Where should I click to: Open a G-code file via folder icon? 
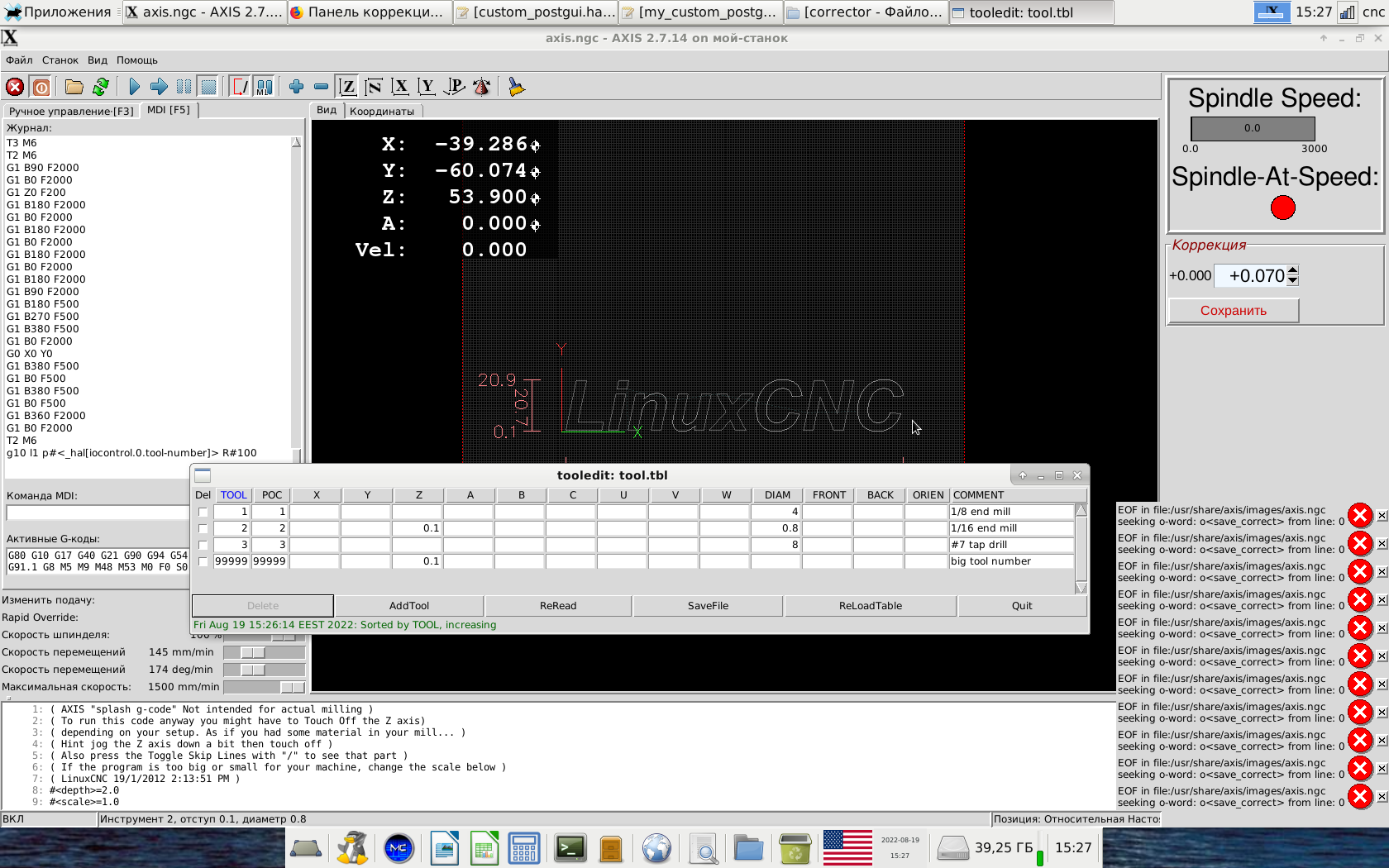[74, 87]
